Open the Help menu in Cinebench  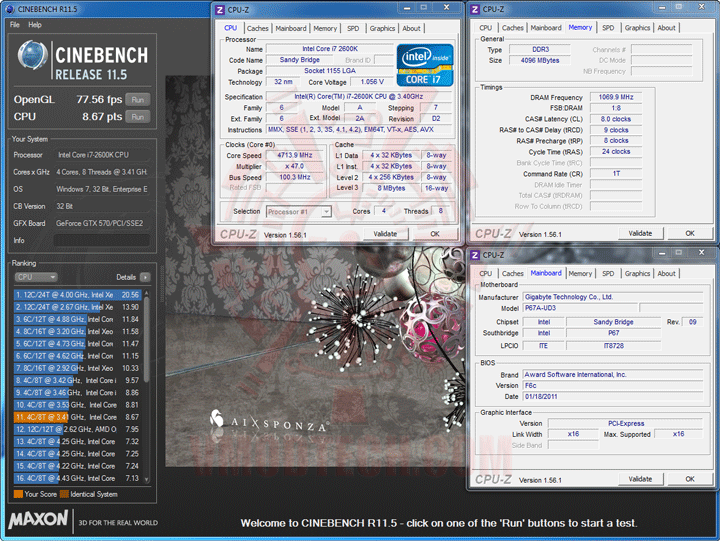coord(35,25)
